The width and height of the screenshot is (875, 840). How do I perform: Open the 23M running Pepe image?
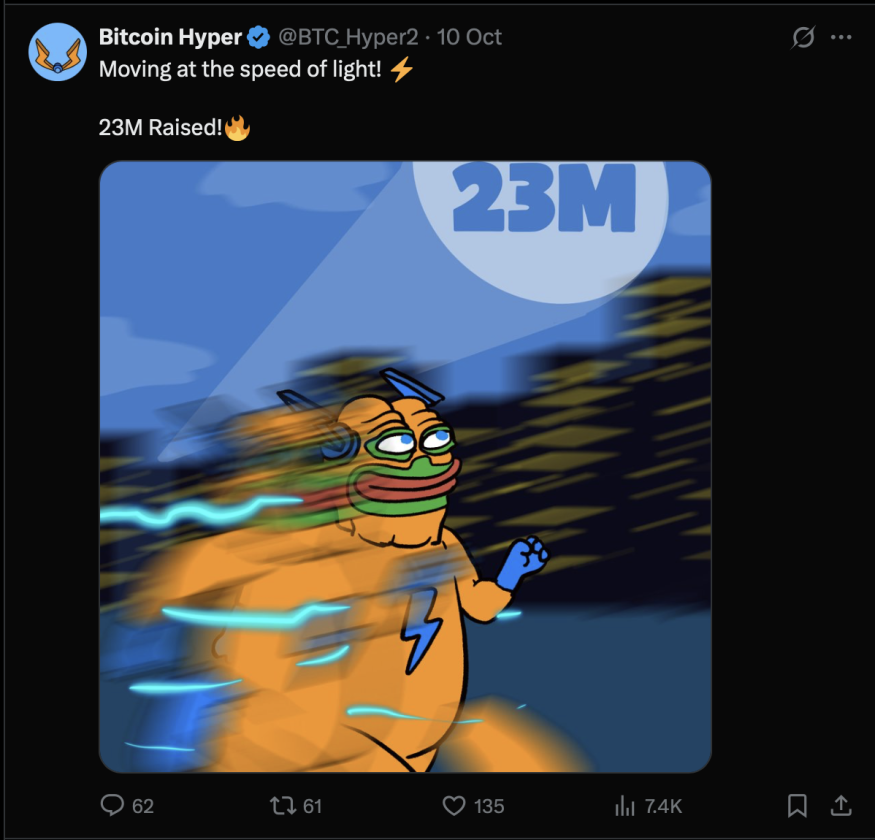(x=405, y=465)
